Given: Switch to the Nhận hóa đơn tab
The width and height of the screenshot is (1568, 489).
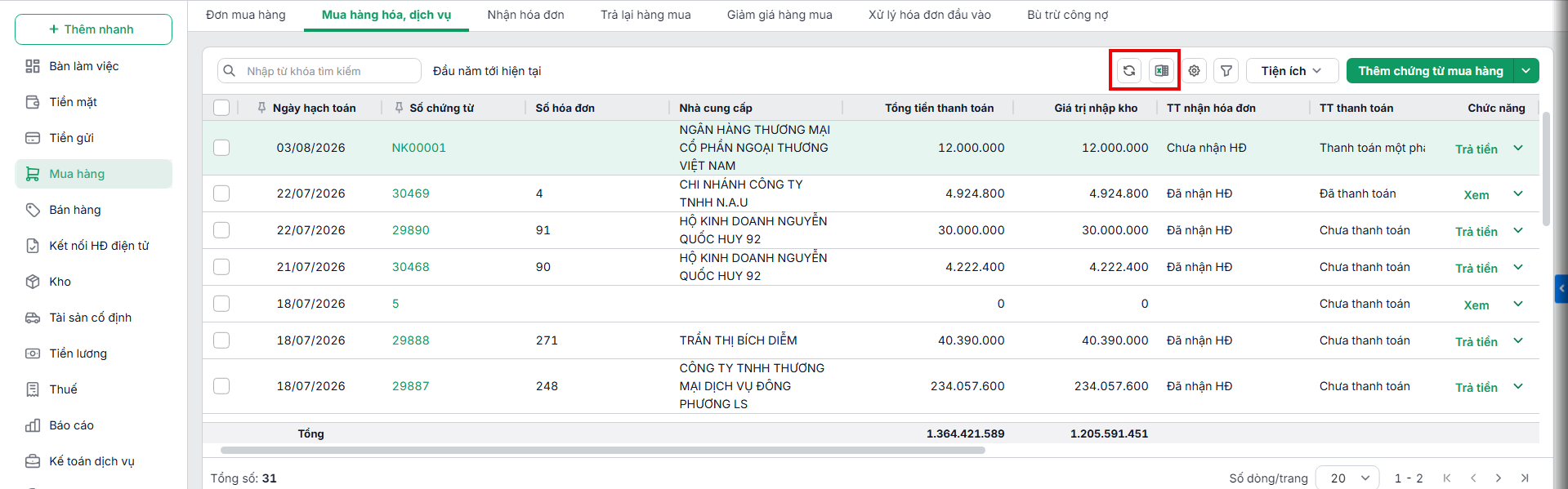Looking at the screenshot, I should click(525, 15).
